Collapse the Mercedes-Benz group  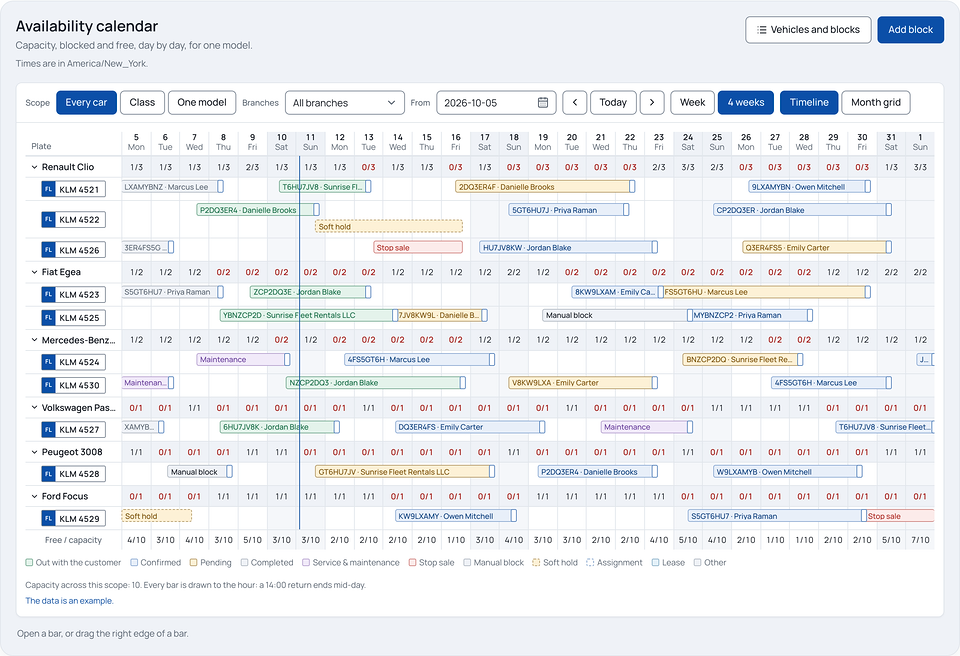click(34, 340)
